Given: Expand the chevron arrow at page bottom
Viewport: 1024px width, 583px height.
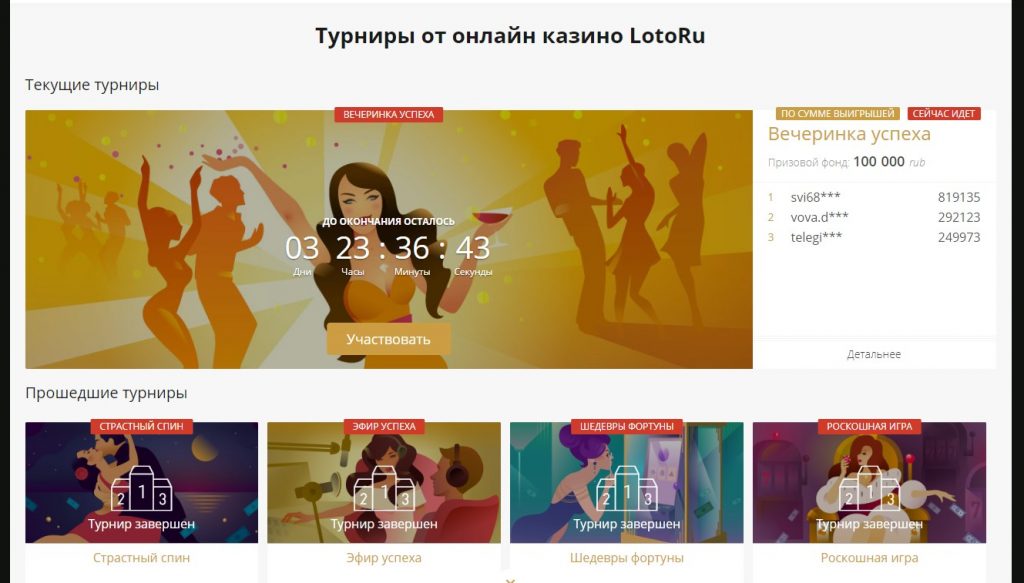Looking at the screenshot, I should [x=511, y=580].
